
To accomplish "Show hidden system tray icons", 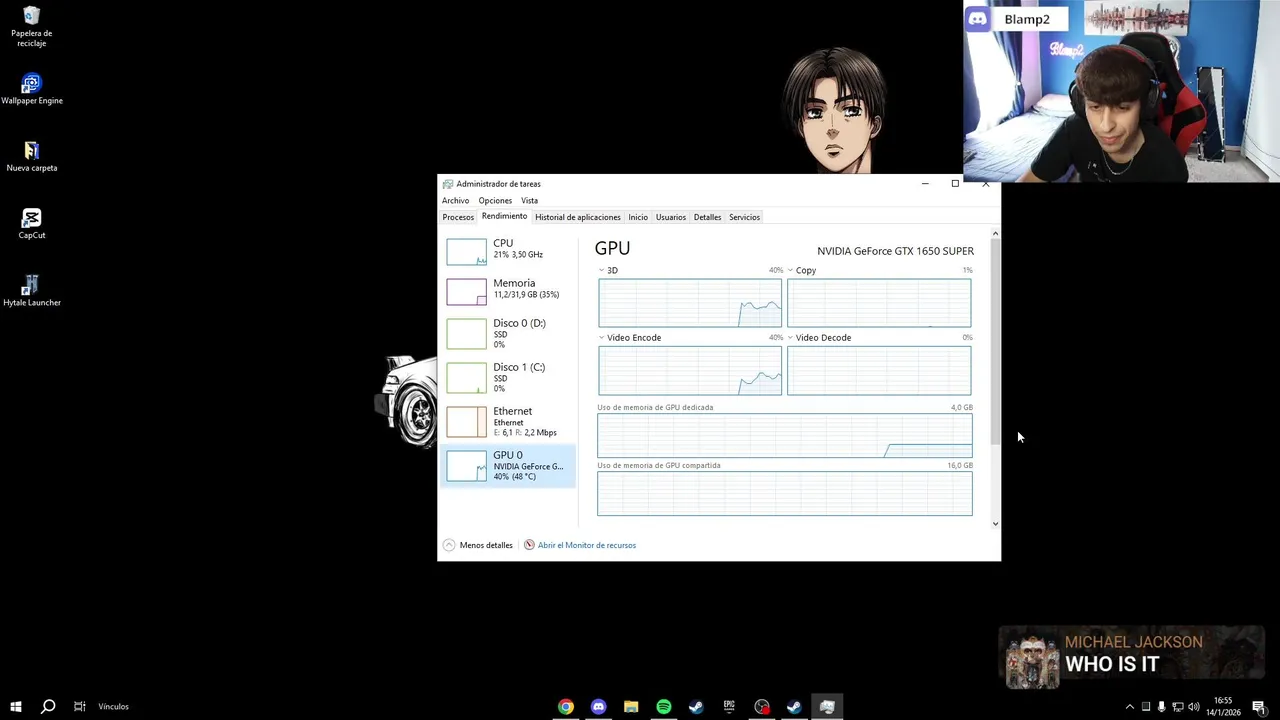I will [x=1130, y=707].
